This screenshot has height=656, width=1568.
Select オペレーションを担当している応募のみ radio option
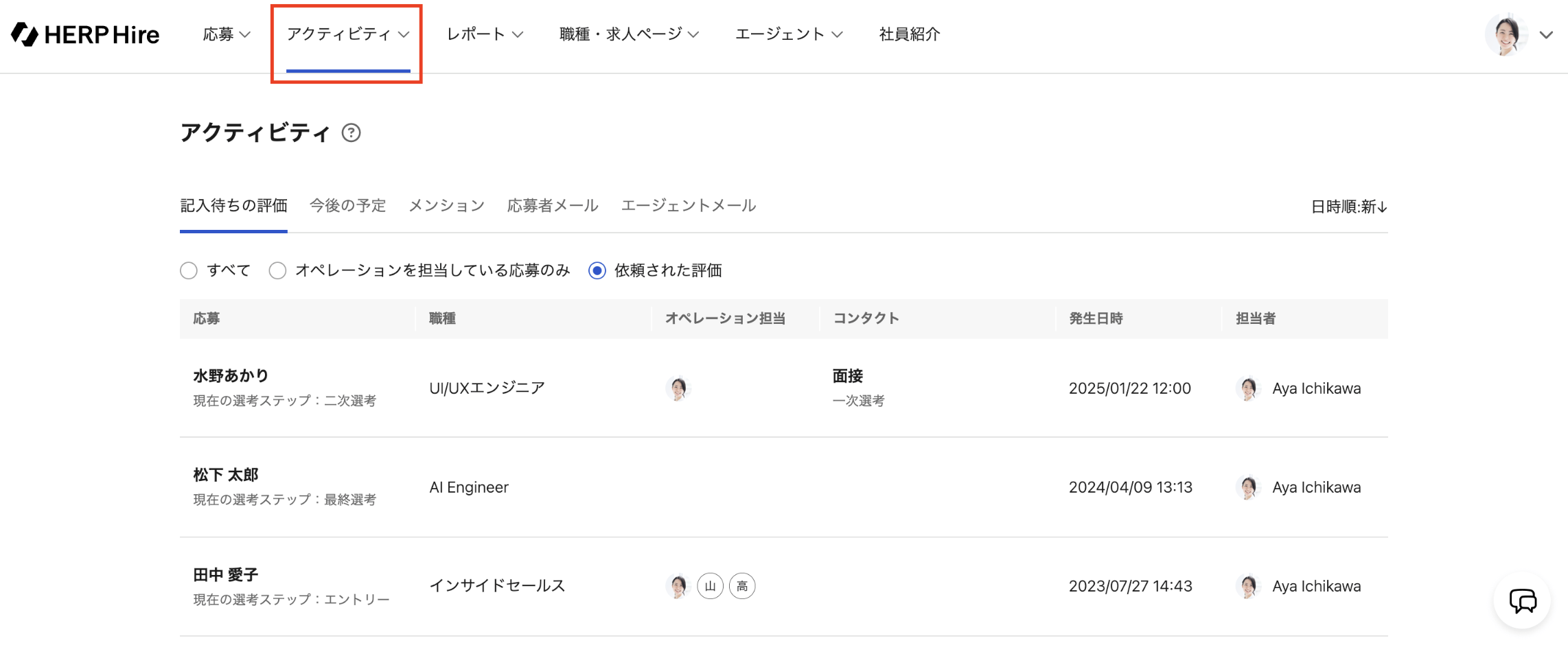(277, 270)
